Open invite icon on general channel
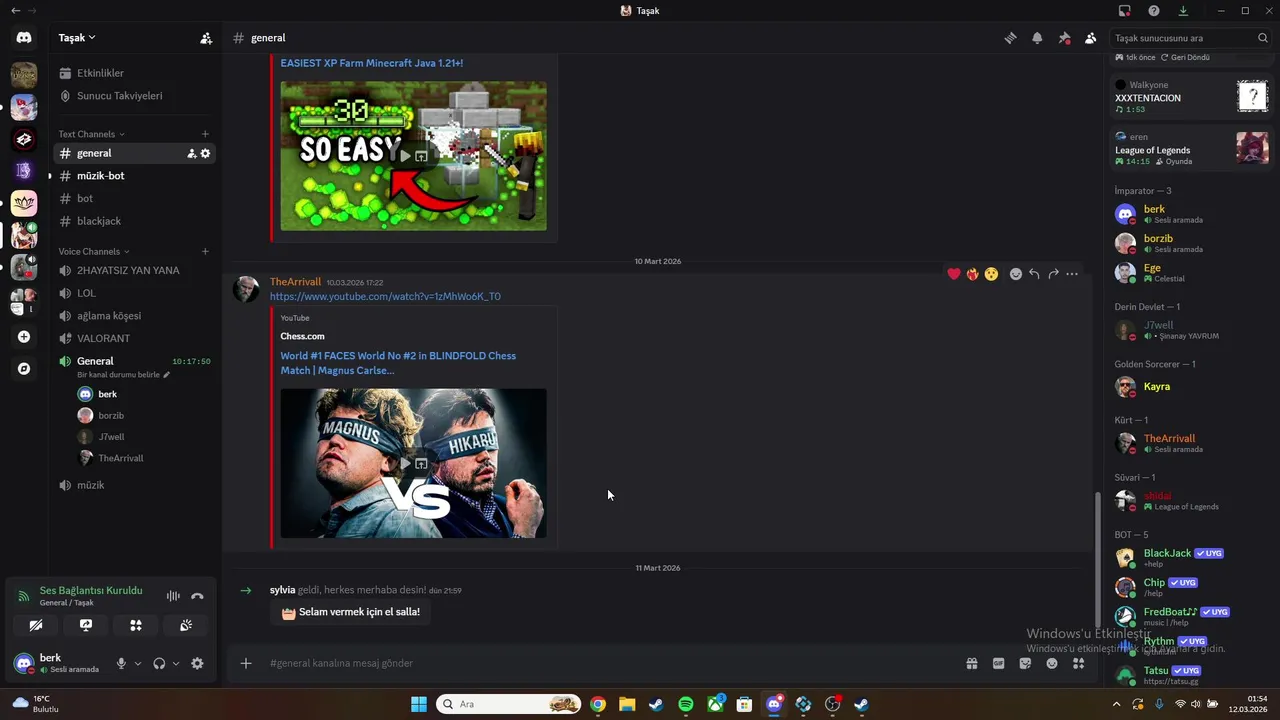This screenshot has width=1280, height=720. tap(191, 154)
